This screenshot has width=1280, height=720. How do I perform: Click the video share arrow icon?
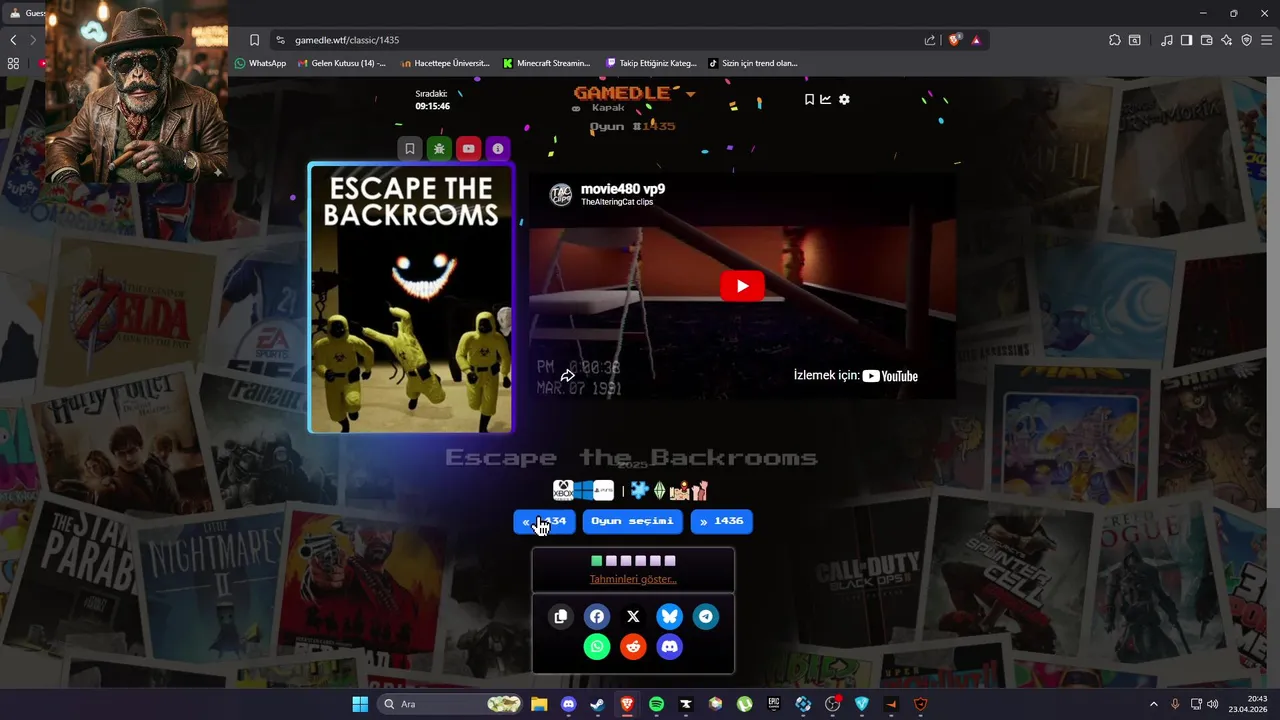coord(567,376)
